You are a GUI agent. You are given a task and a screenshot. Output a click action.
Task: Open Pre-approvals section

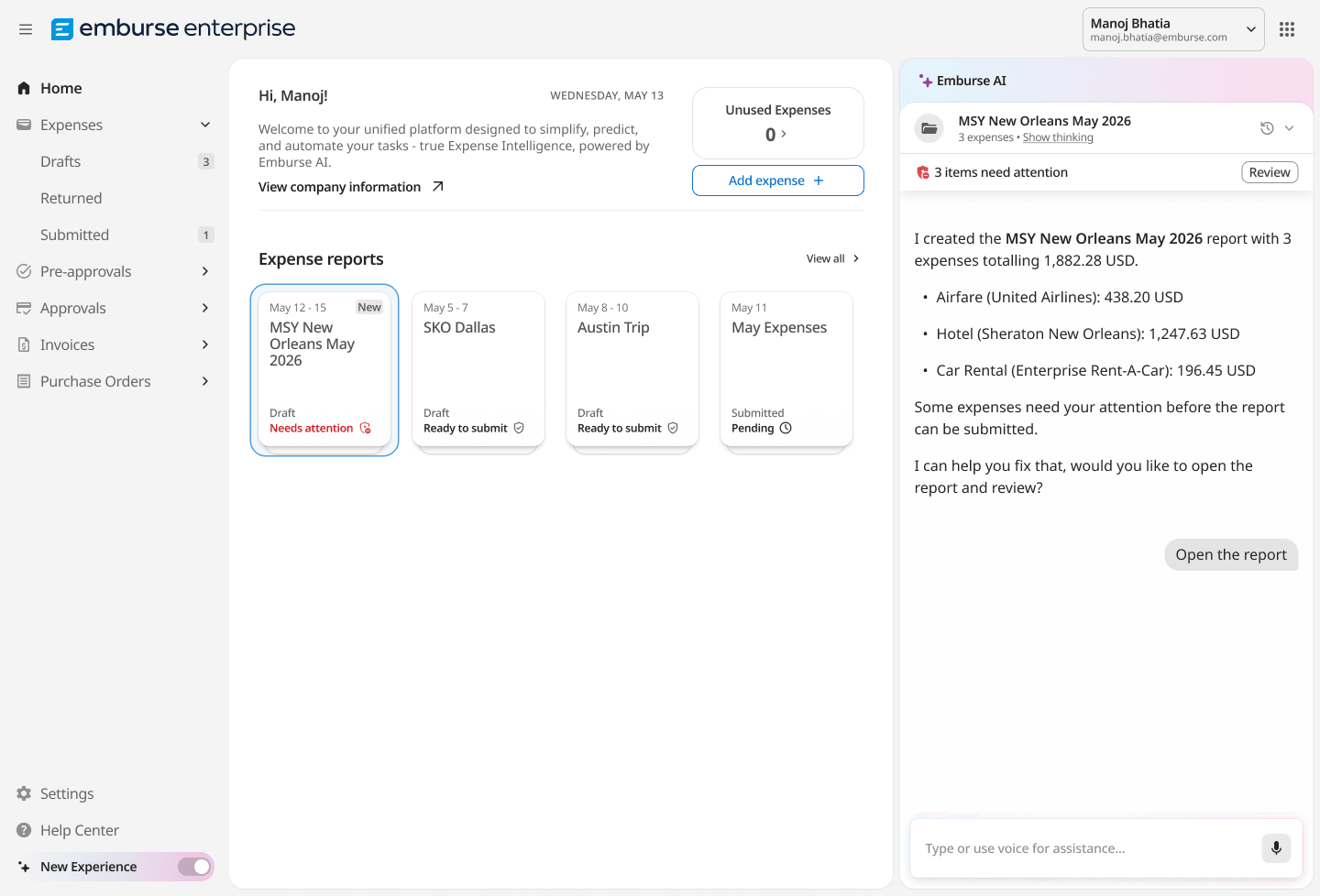tap(85, 271)
